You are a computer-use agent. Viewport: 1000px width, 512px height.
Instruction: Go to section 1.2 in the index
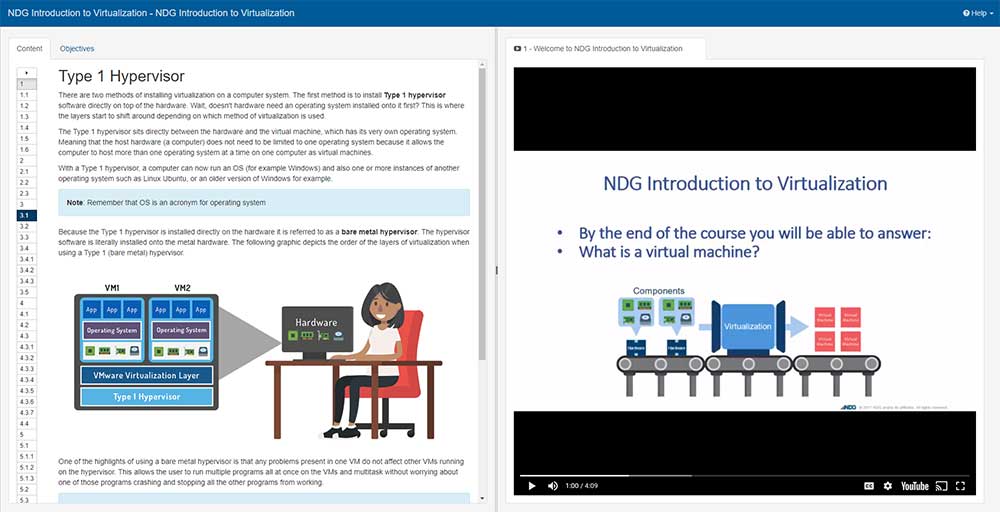(26, 105)
